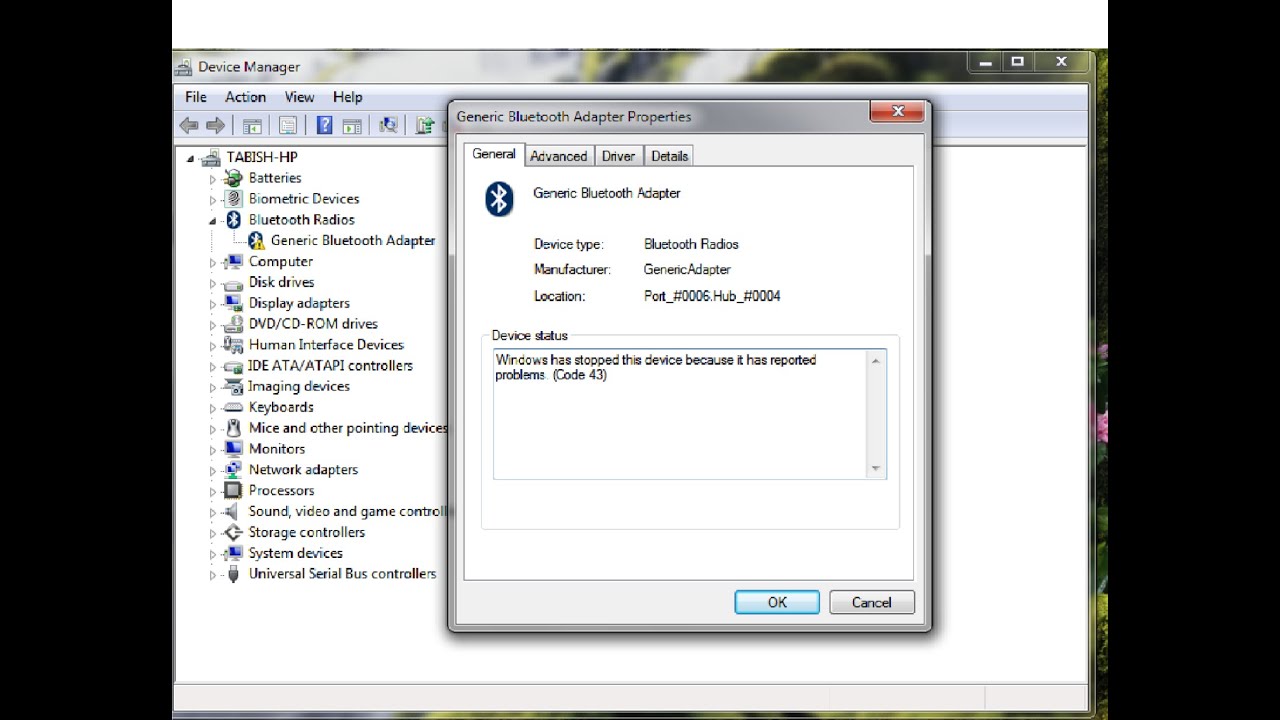Select the Generic Bluetooth Adapter tree item label

[x=353, y=240]
